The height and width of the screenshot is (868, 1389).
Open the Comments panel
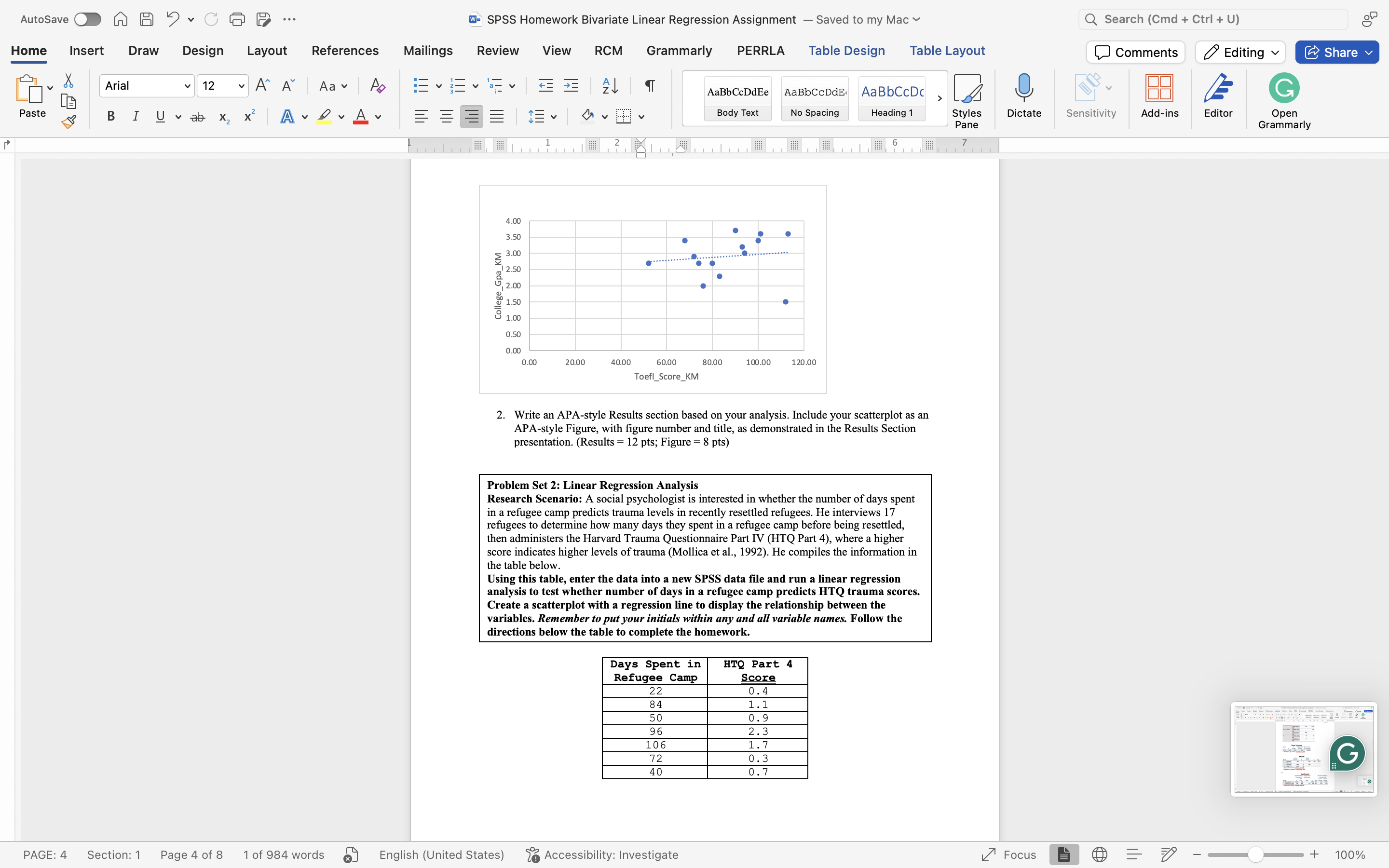coord(1135,52)
